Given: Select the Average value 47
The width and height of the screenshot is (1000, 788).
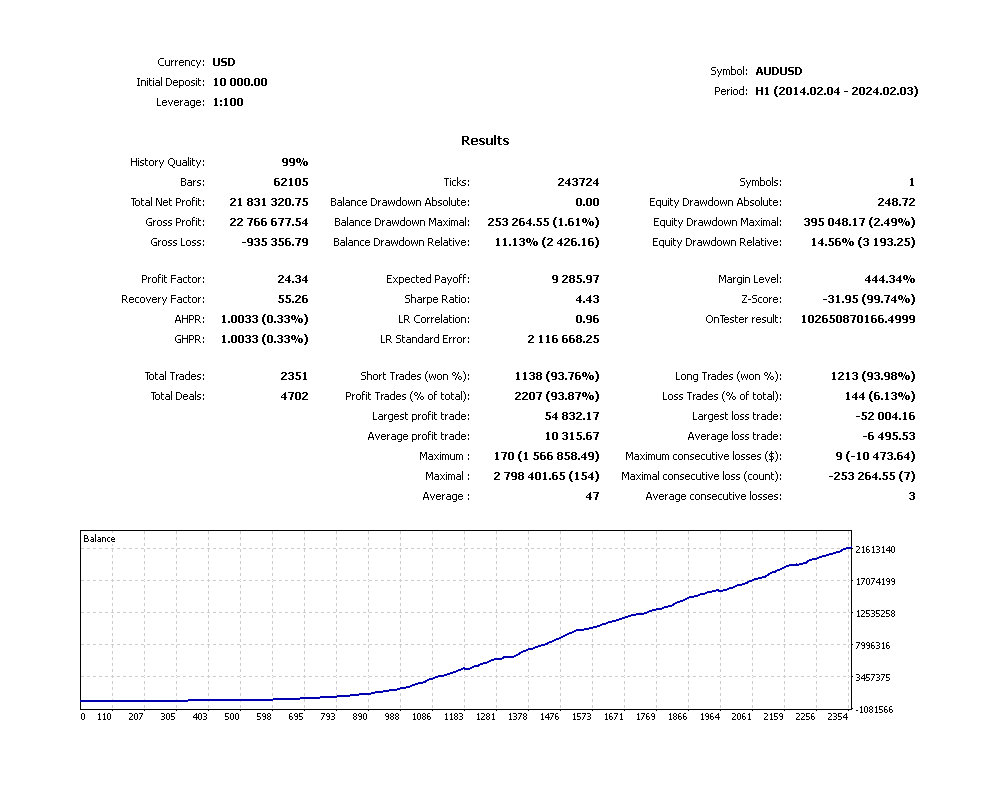Looking at the screenshot, I should pyautogui.click(x=592, y=496).
